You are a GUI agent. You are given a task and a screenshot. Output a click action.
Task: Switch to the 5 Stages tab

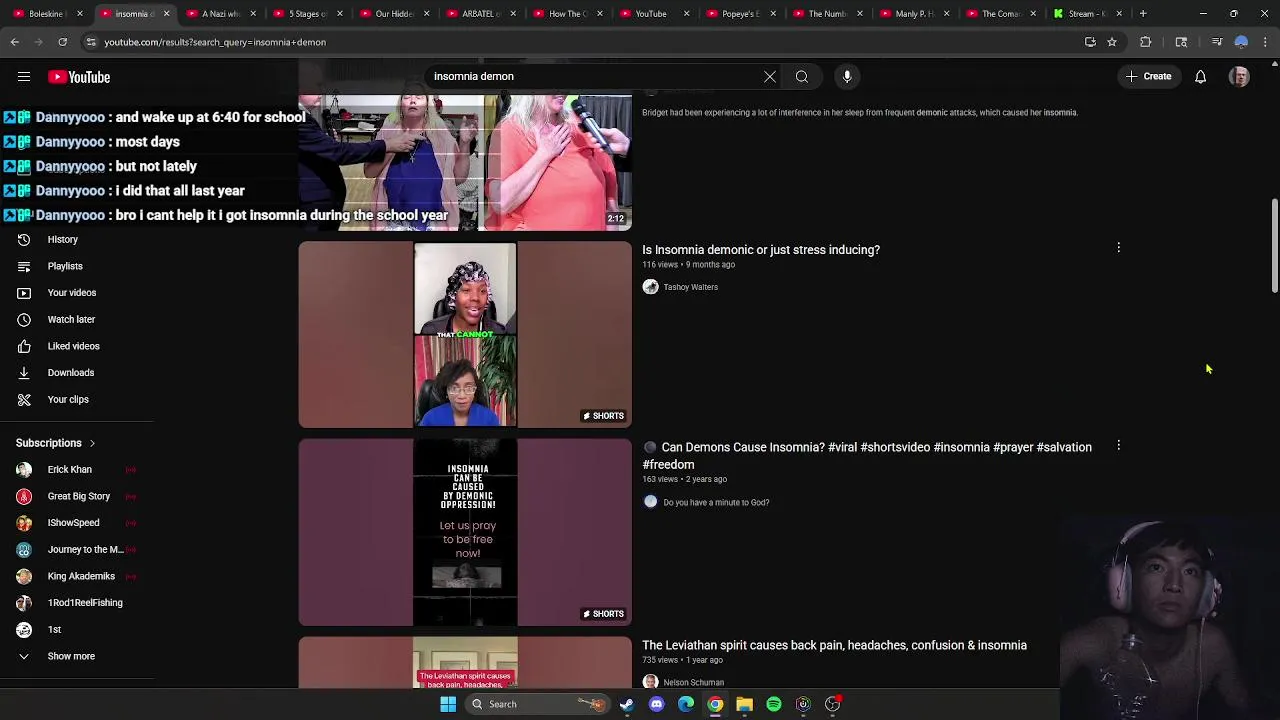click(308, 14)
